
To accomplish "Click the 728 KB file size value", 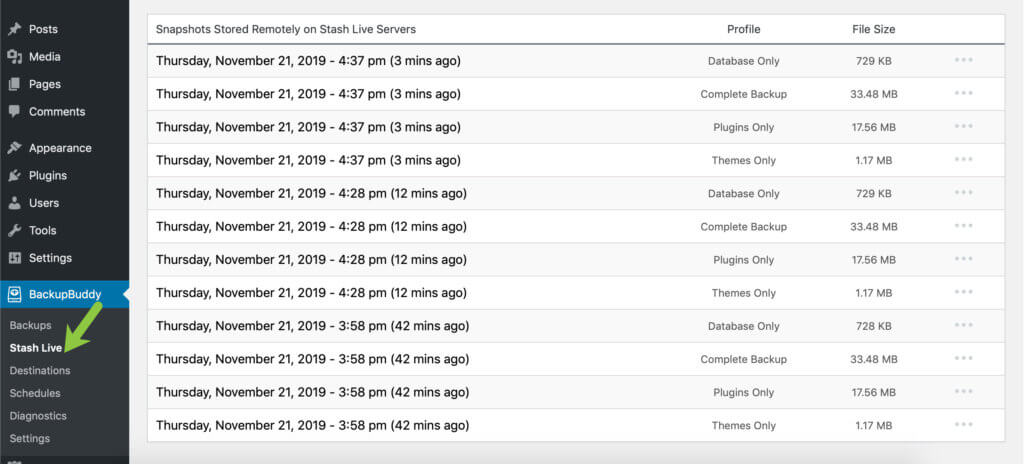I will [x=874, y=326].
